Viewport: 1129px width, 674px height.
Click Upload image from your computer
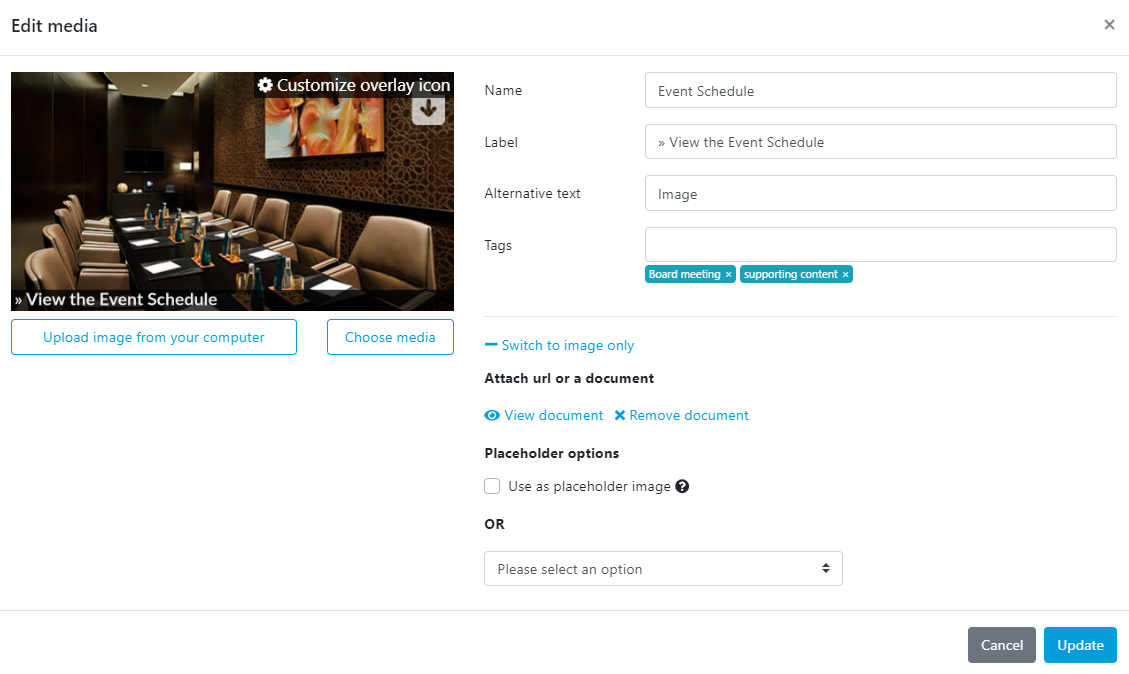[154, 337]
